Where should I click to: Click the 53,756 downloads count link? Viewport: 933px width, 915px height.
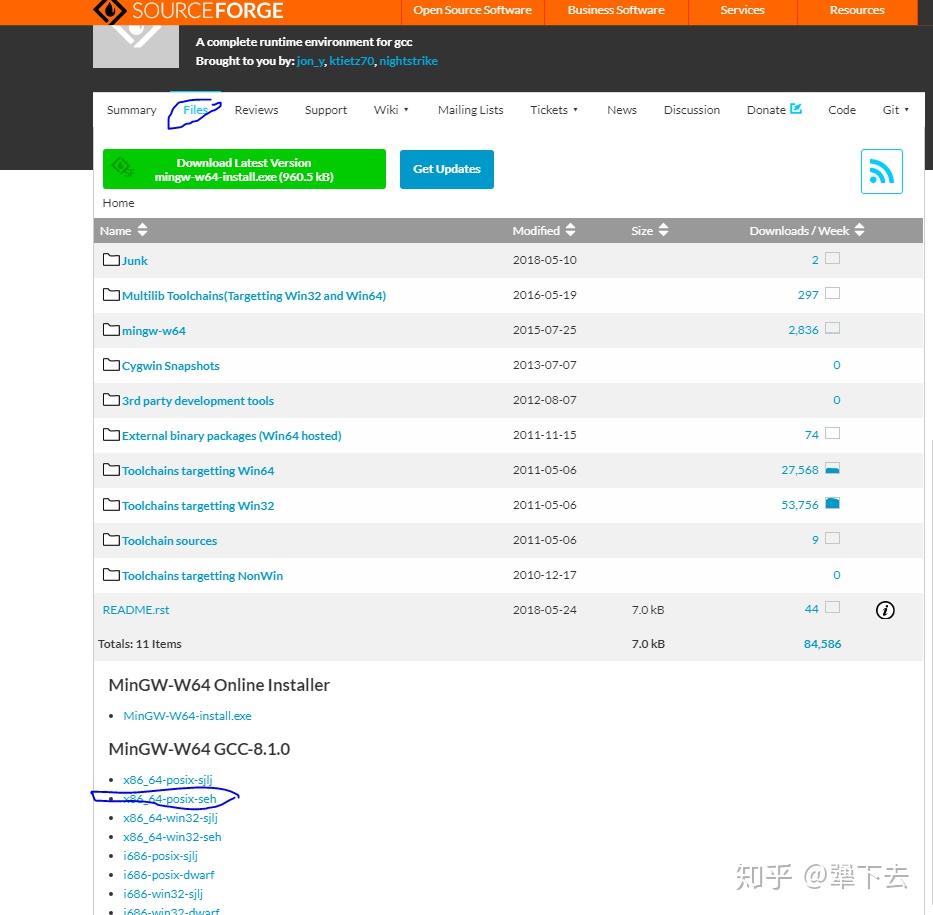click(x=800, y=504)
